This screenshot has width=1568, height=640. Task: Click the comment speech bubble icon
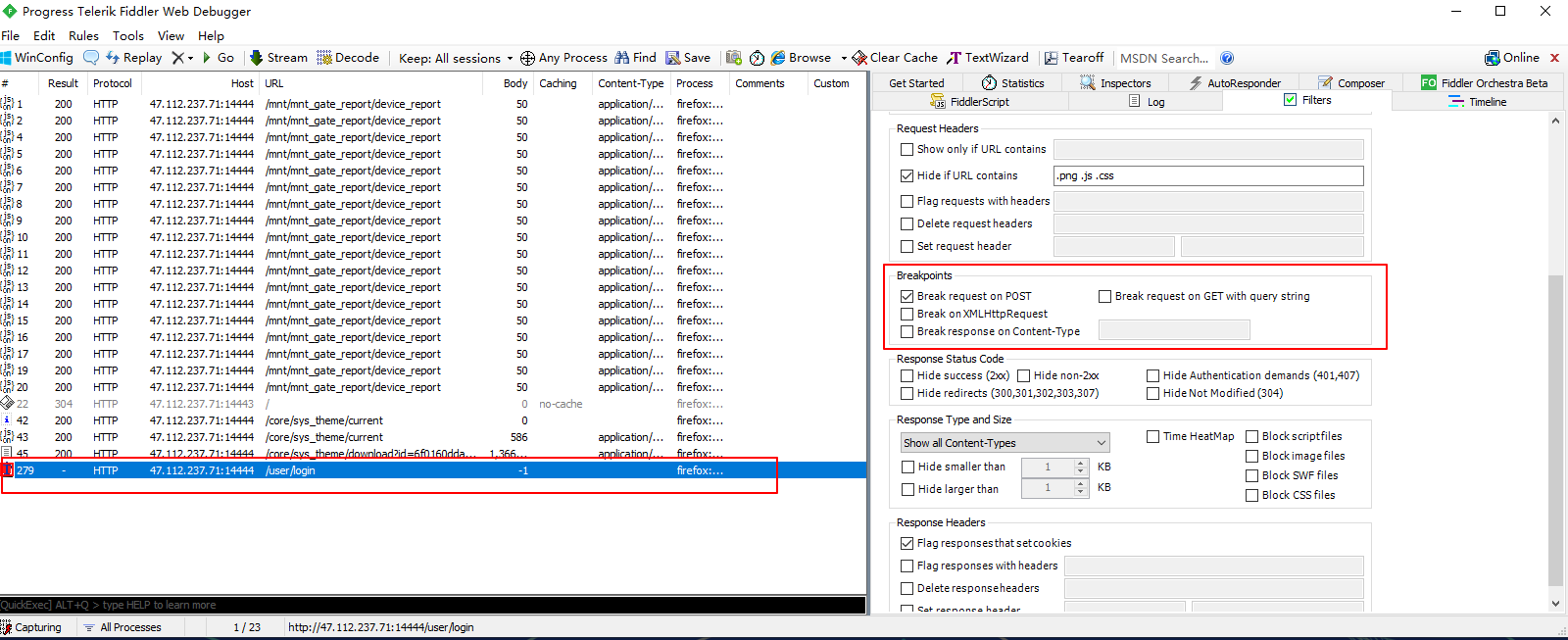pos(91,58)
